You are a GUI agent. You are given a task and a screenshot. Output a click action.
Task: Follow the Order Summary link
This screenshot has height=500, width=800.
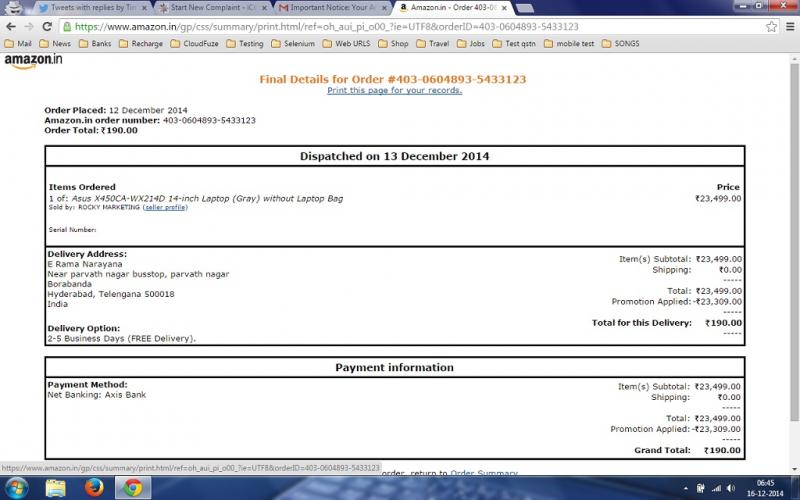(484, 472)
